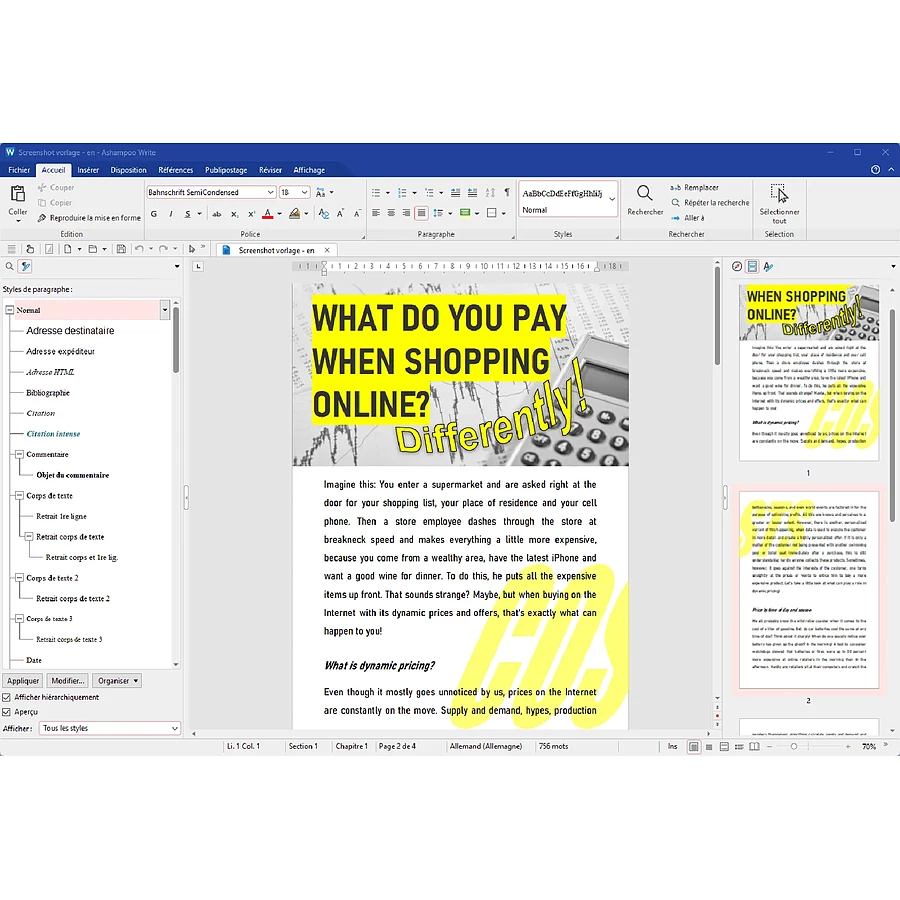Click the zoom slider handle in status bar
The height and width of the screenshot is (900, 900).
click(794, 747)
